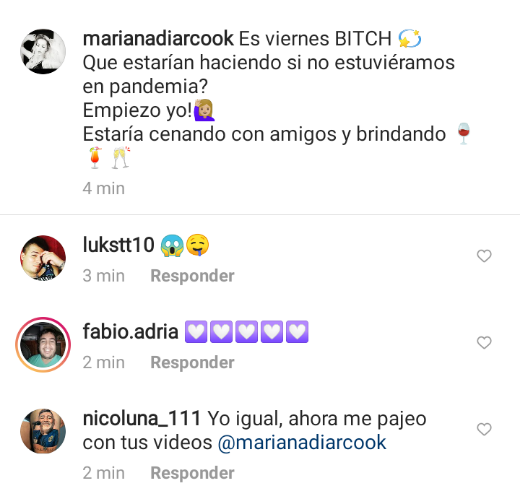Screen dimensions: 520x490
Task: Tap the 2 min timestamp under fabio.adria
Action: 104,363
